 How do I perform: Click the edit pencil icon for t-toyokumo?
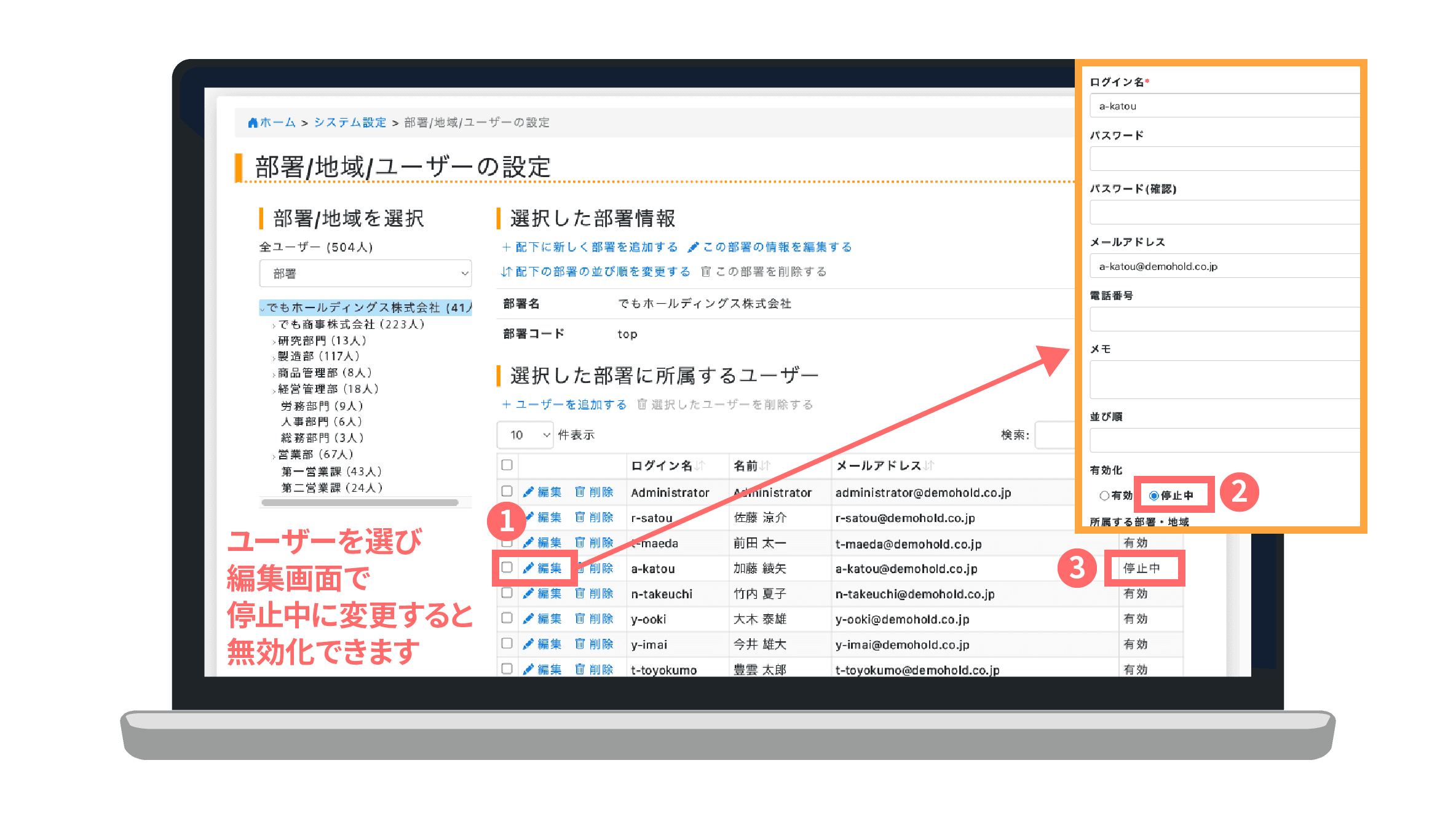tap(529, 670)
